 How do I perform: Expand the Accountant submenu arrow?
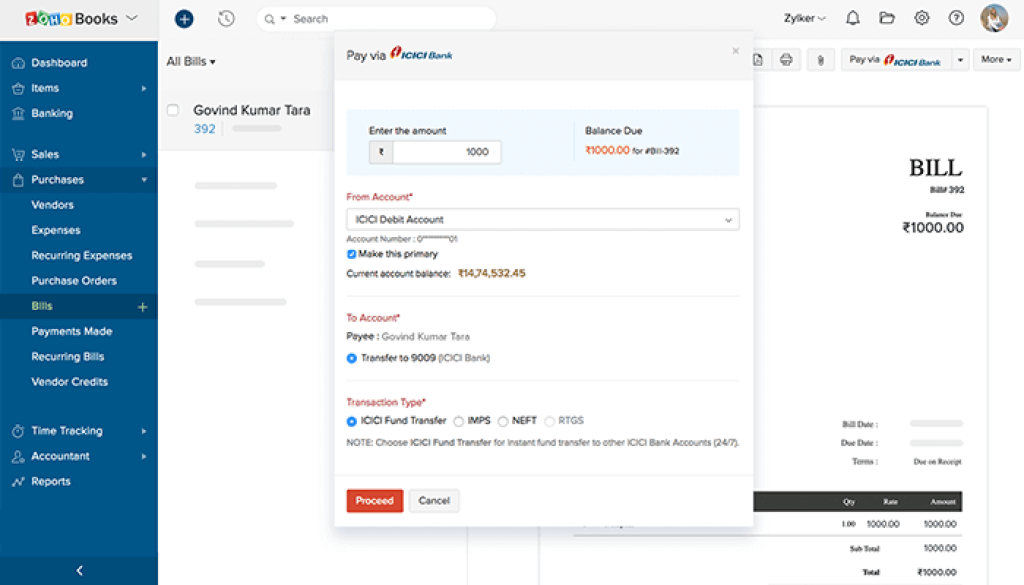(144, 456)
